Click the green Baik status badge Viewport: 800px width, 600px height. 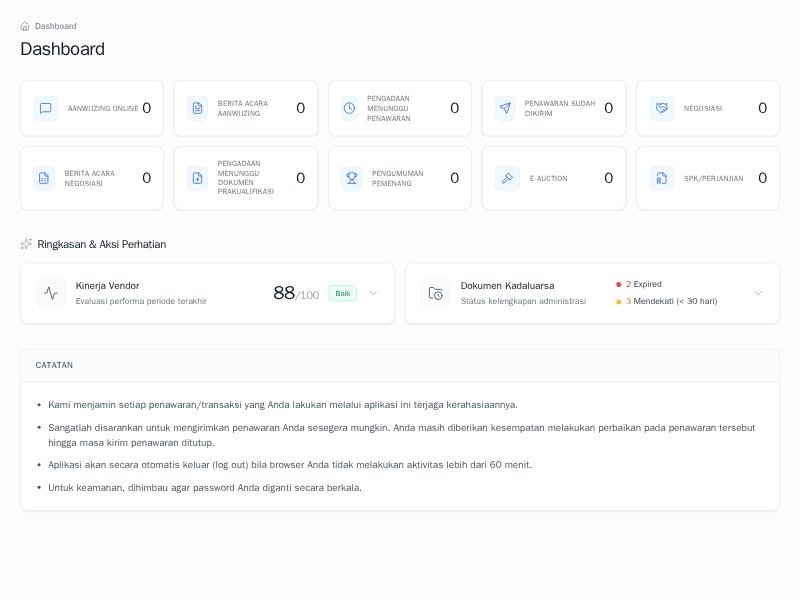[342, 293]
